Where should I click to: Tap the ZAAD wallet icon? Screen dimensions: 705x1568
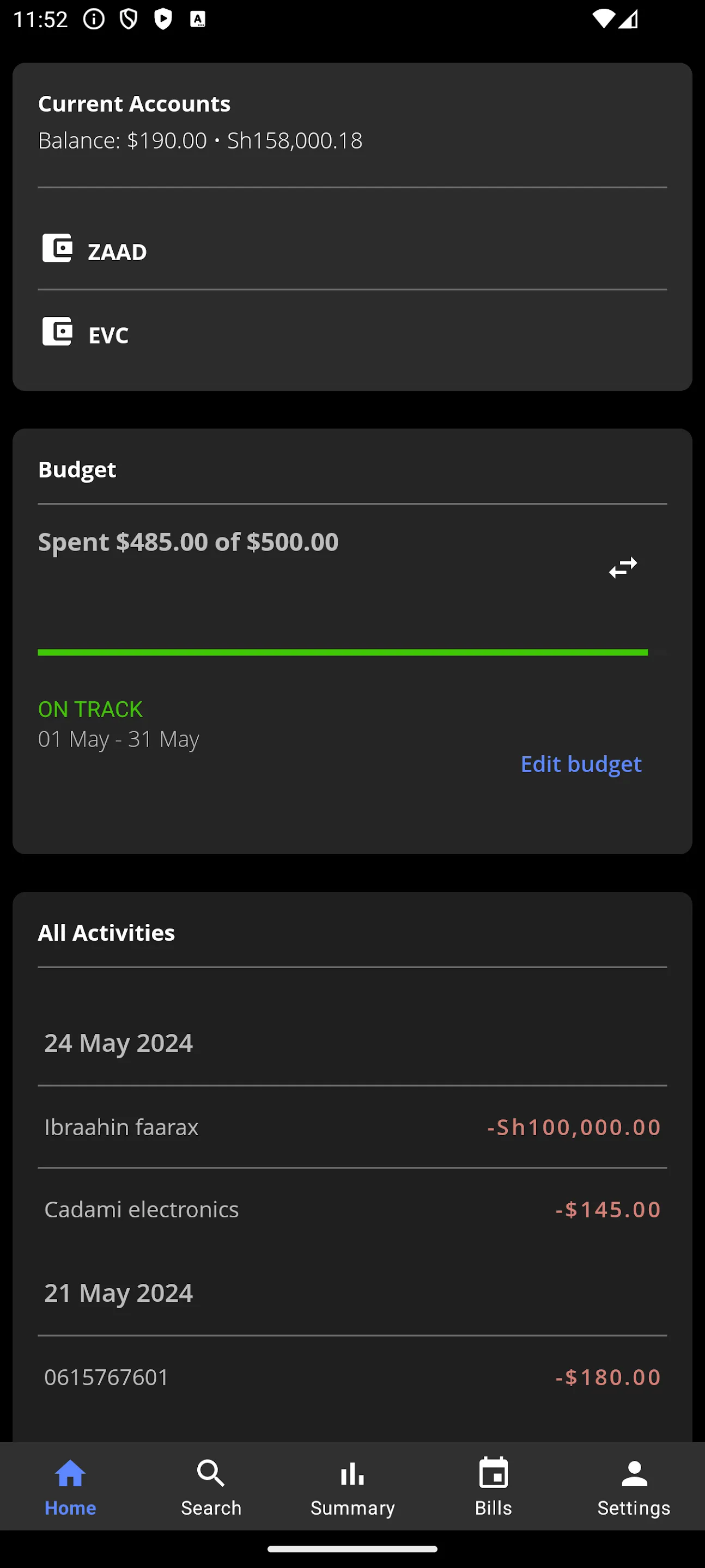[57, 248]
